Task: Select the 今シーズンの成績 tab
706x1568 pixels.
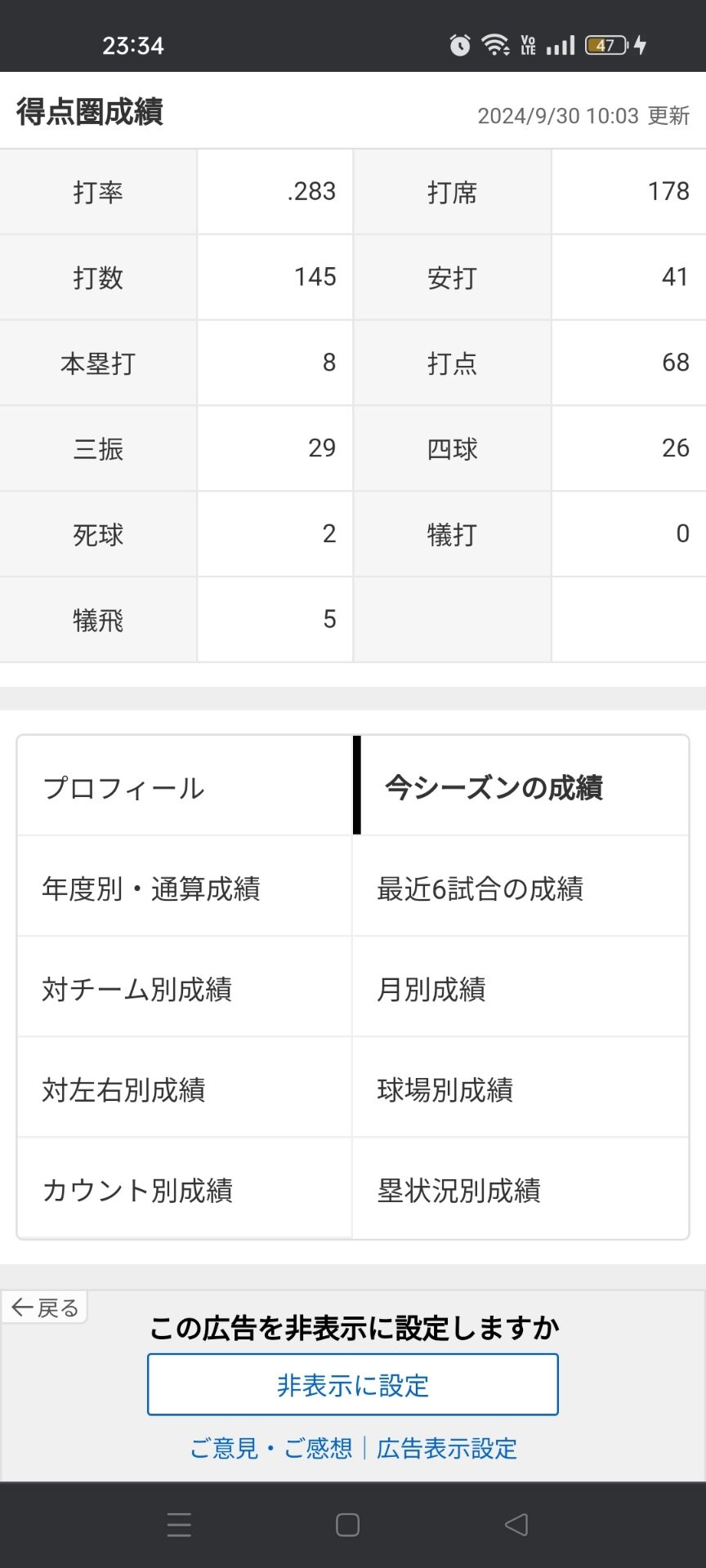Action: 523,787
